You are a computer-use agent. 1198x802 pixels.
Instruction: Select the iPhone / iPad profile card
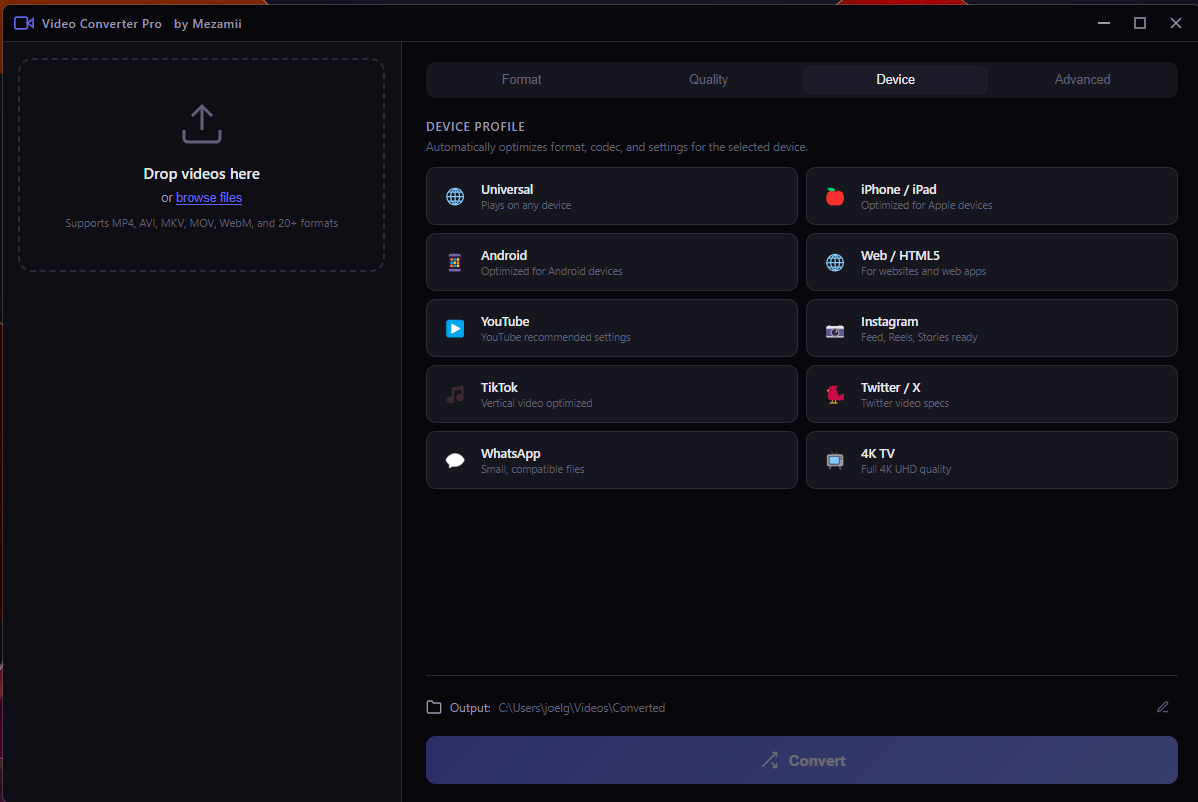(x=992, y=196)
